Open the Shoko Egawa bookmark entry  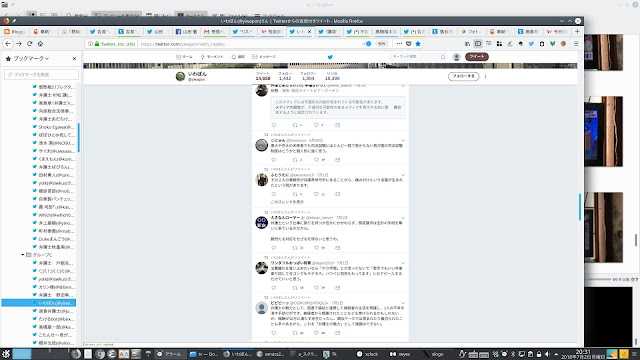pos(54,127)
